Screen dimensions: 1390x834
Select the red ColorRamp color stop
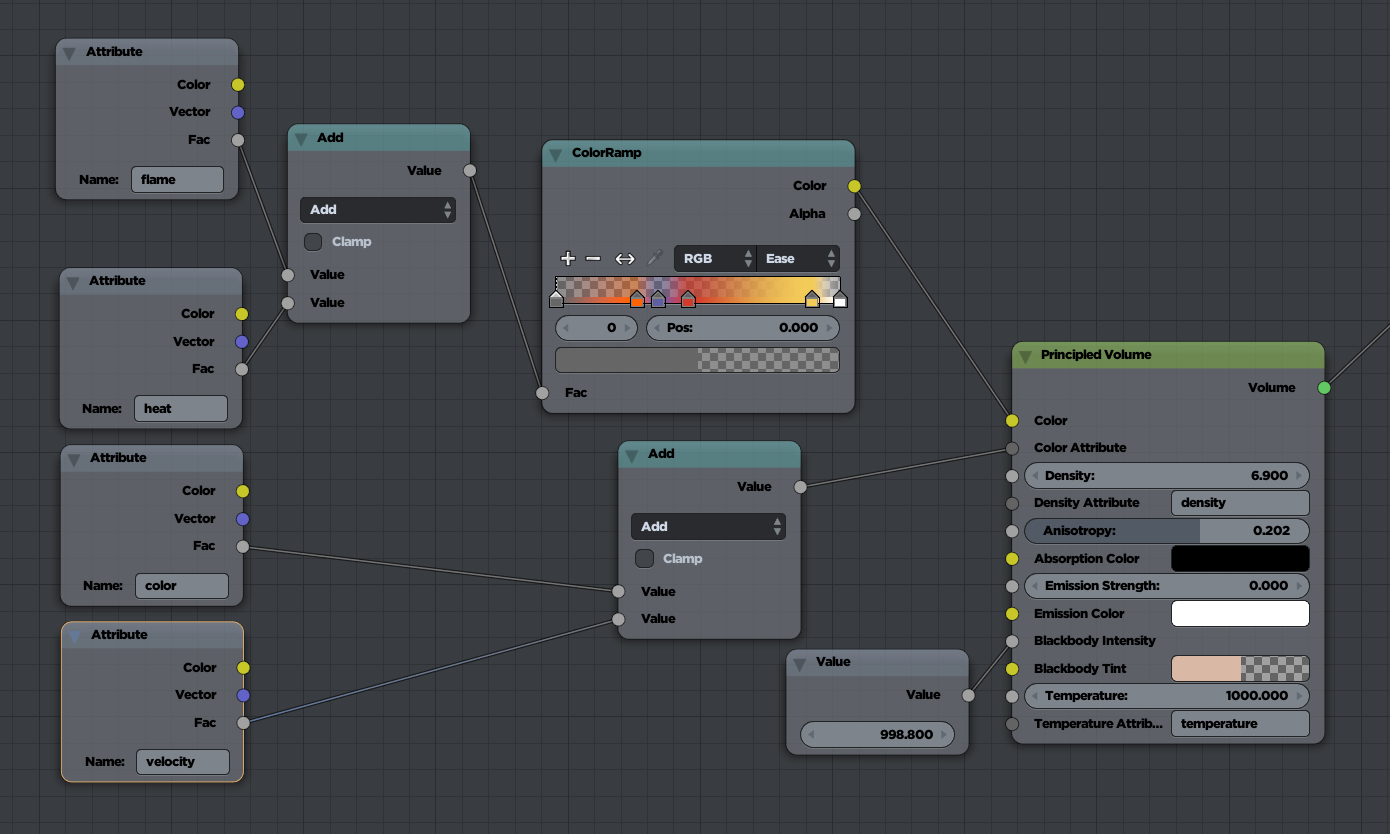click(688, 299)
